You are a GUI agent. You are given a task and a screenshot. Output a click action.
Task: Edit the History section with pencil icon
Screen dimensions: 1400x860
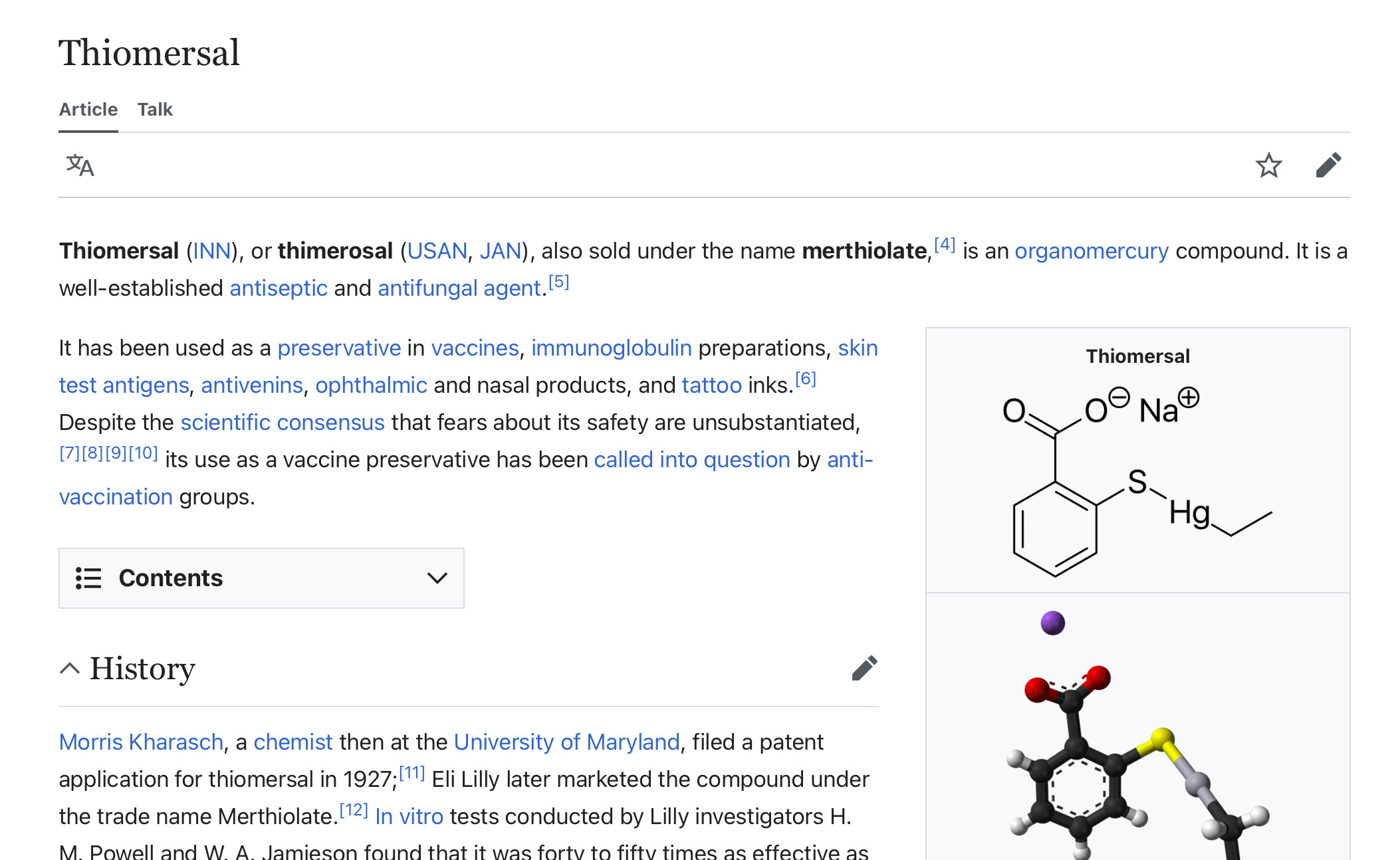point(864,668)
